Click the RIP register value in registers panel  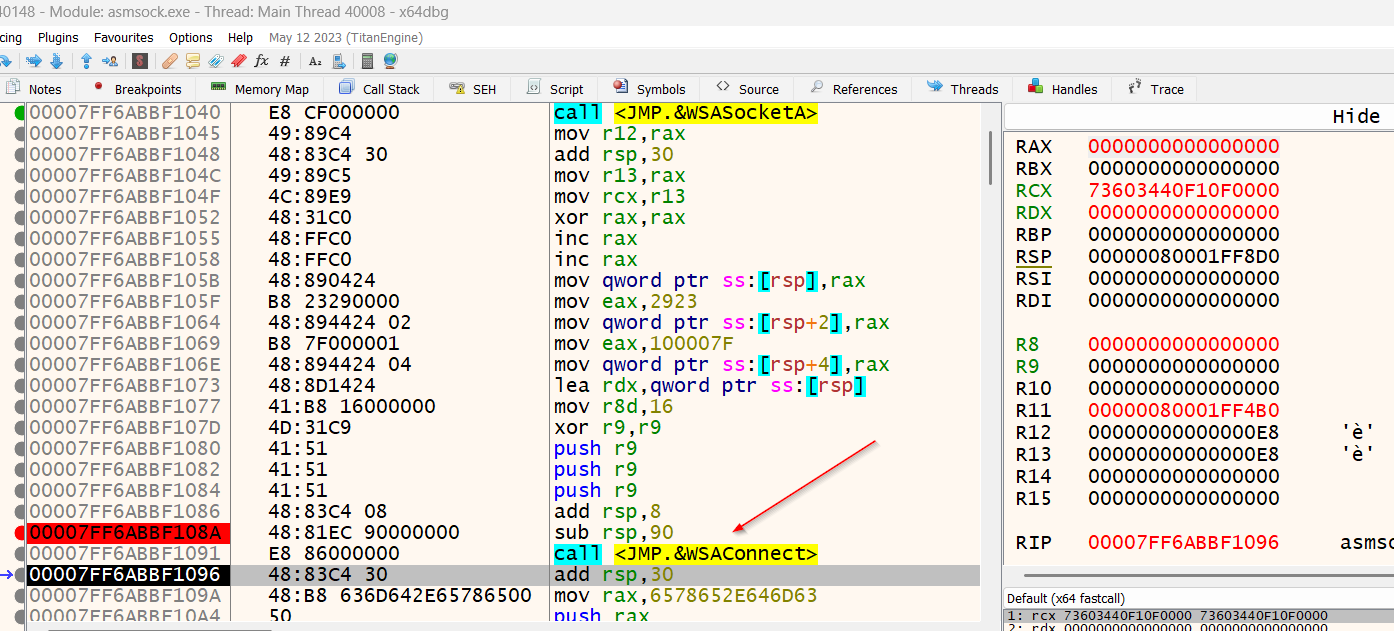point(1183,542)
